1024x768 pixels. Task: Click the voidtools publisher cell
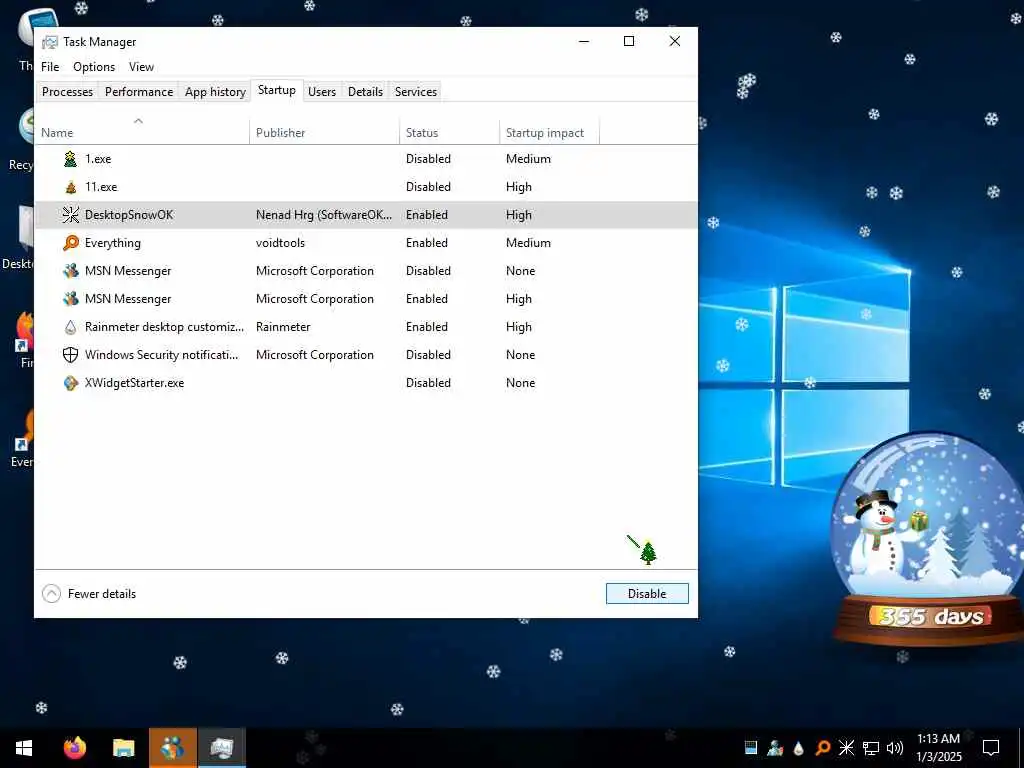pyautogui.click(x=280, y=243)
